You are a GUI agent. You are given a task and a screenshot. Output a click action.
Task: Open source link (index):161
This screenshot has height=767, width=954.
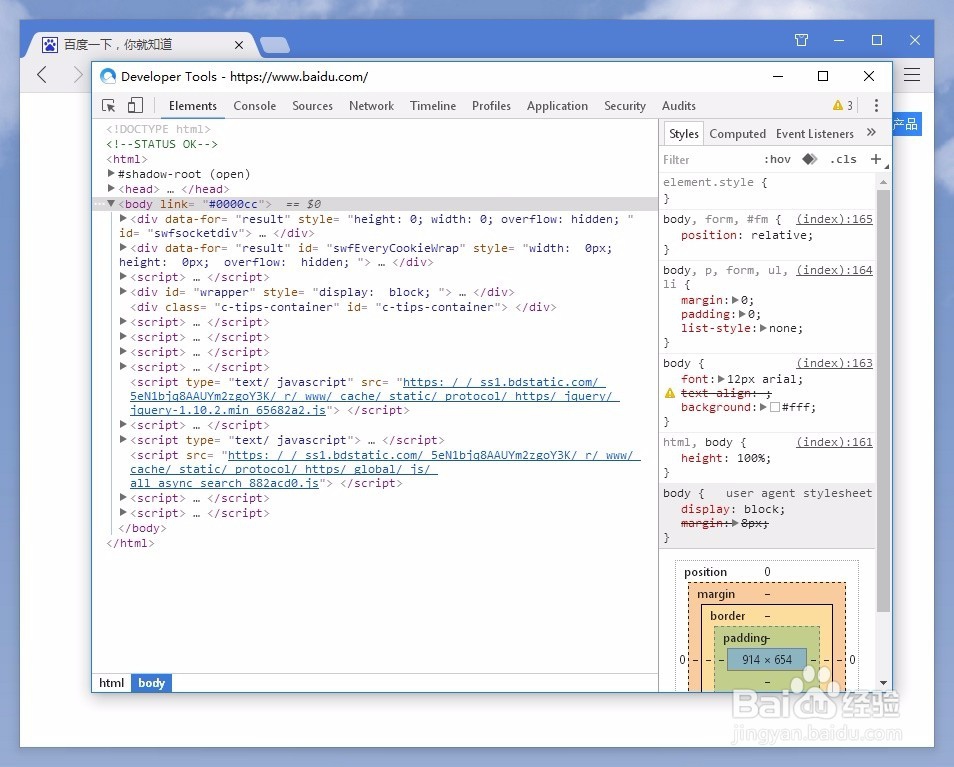click(x=834, y=442)
